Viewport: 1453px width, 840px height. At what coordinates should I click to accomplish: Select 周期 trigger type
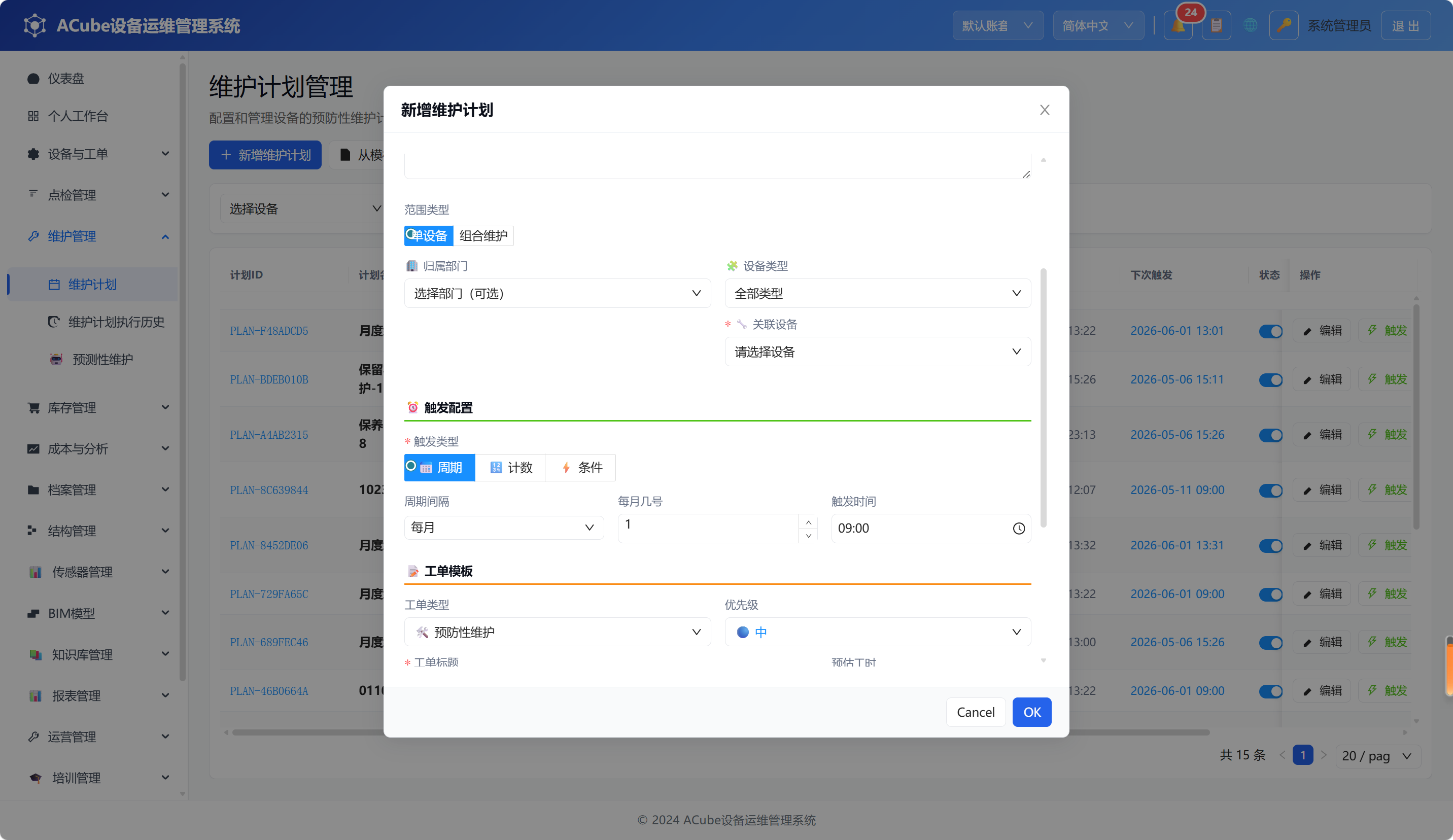pyautogui.click(x=439, y=467)
